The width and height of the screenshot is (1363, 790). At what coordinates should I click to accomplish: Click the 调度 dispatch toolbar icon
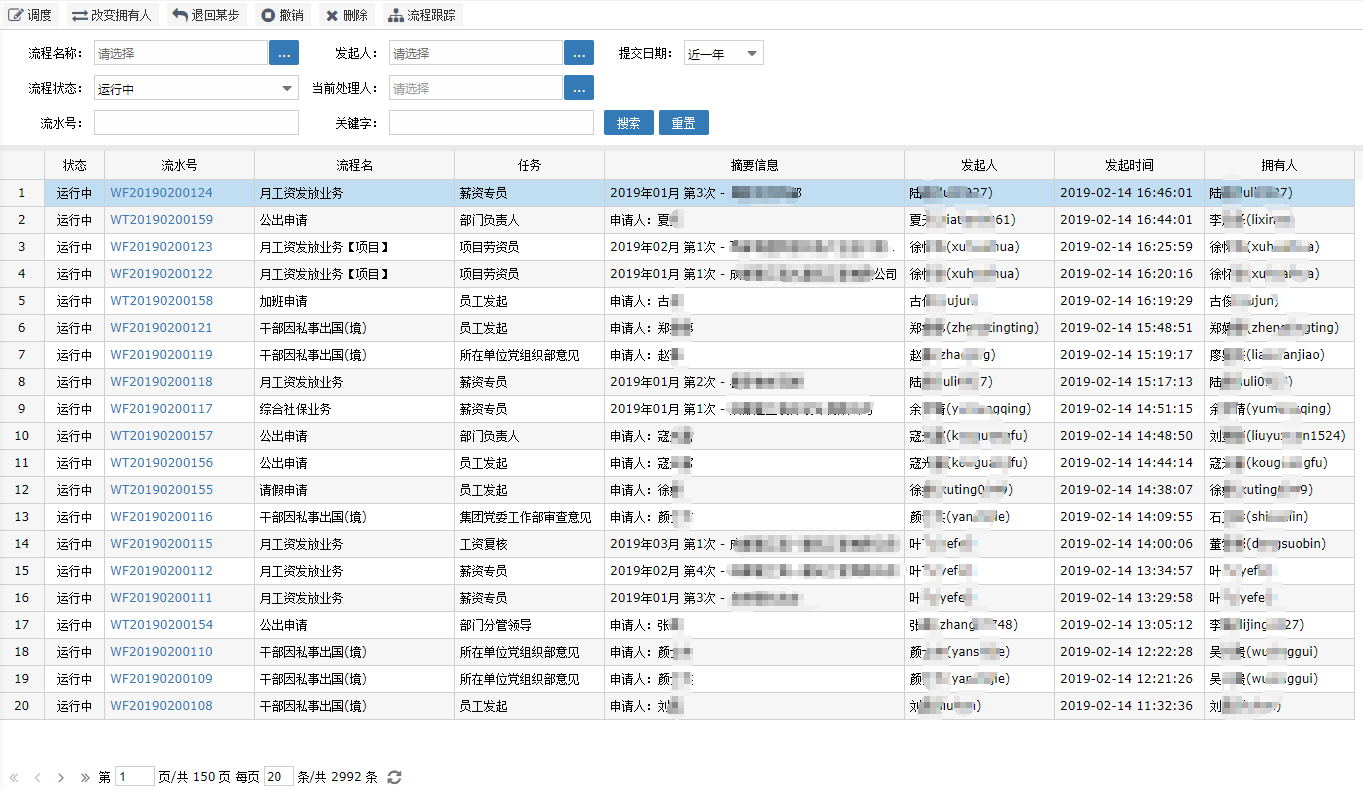16,15
